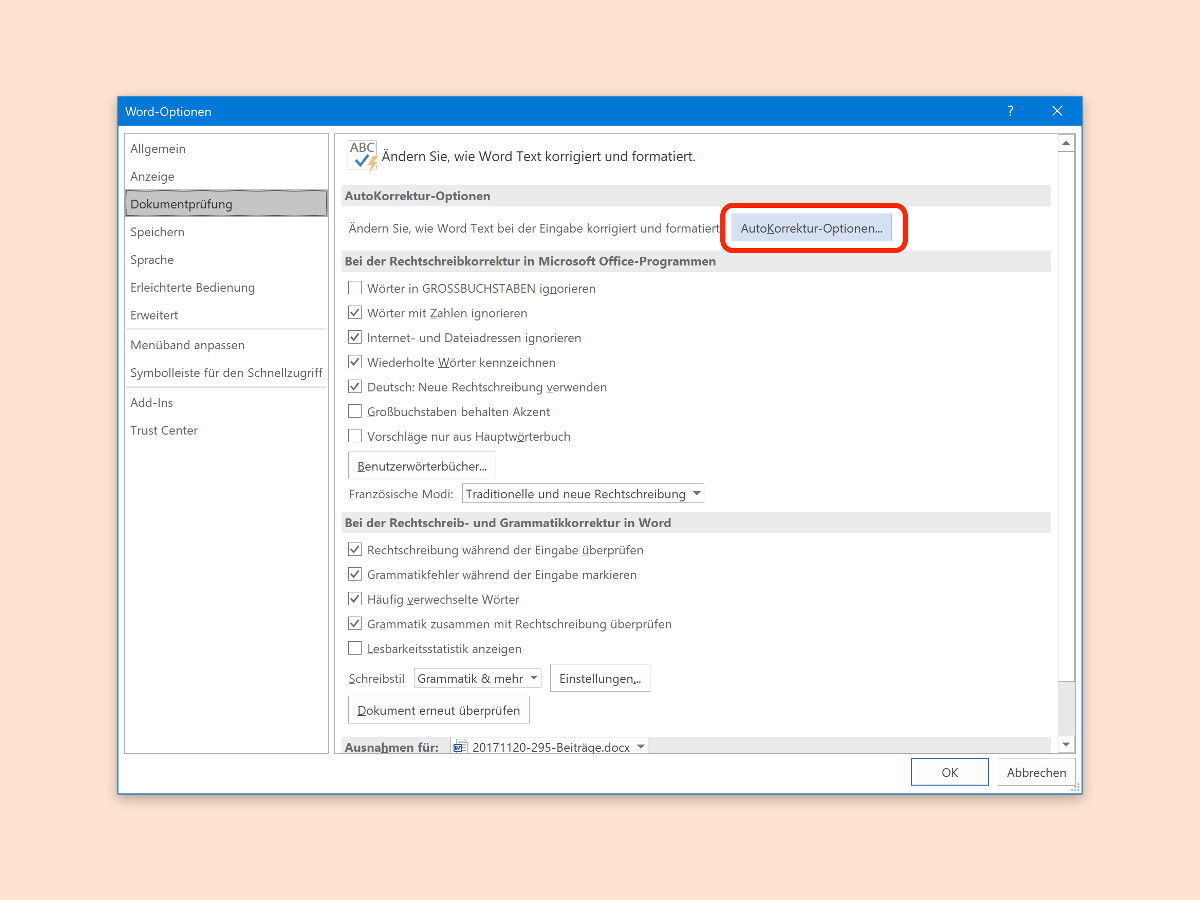Toggle Grammatikfehler während der Eingabe markieren
The width and height of the screenshot is (1200, 900).
coord(355,575)
